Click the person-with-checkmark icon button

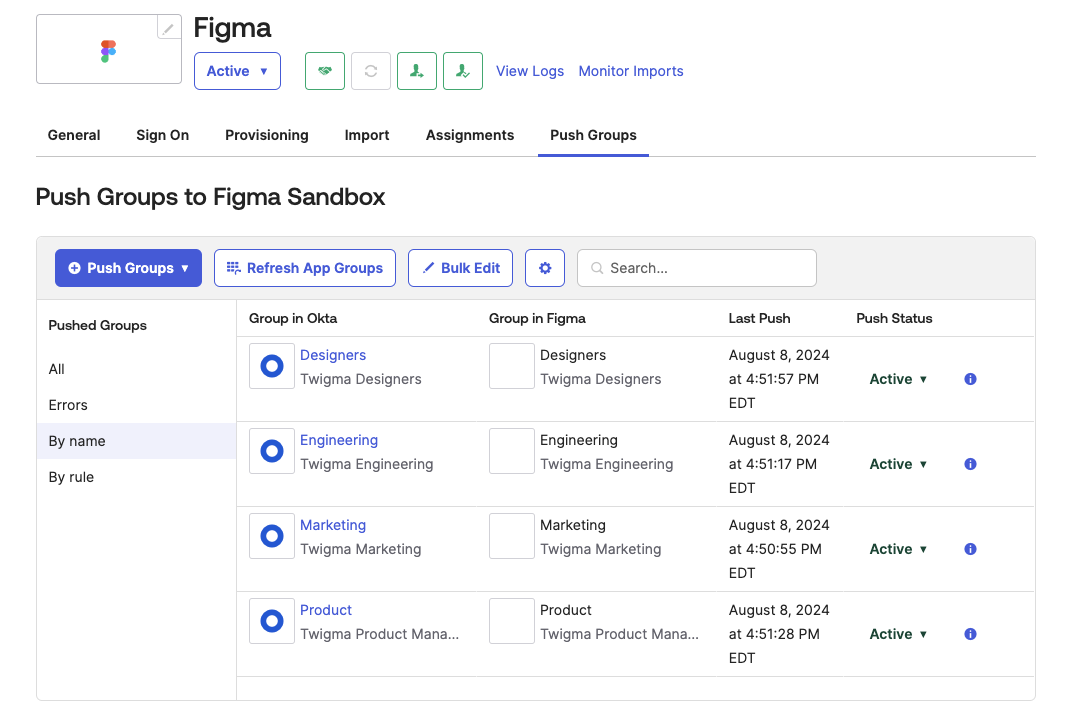(x=463, y=71)
